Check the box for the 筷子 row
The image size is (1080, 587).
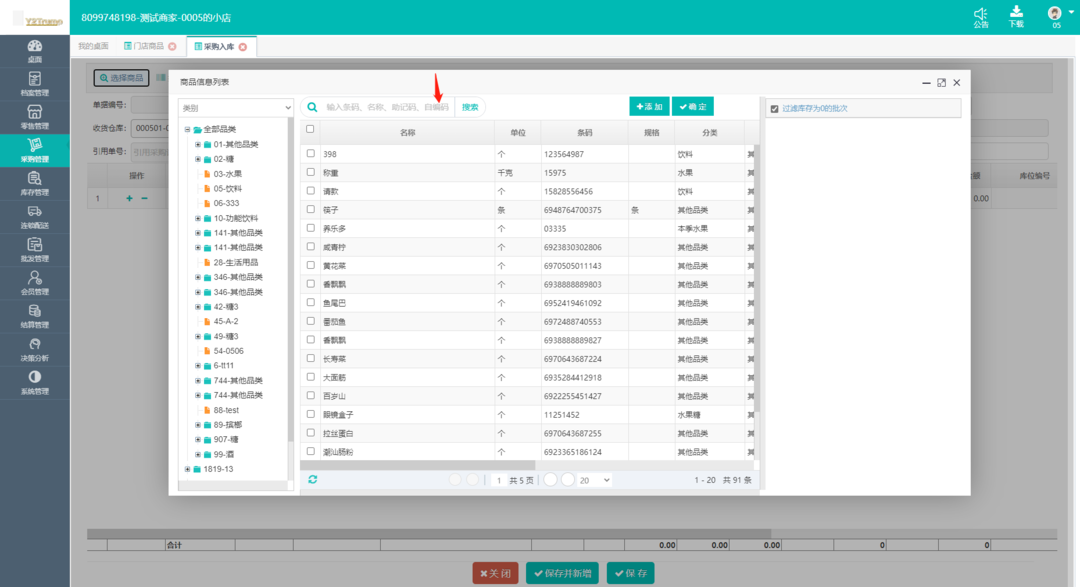(x=310, y=210)
